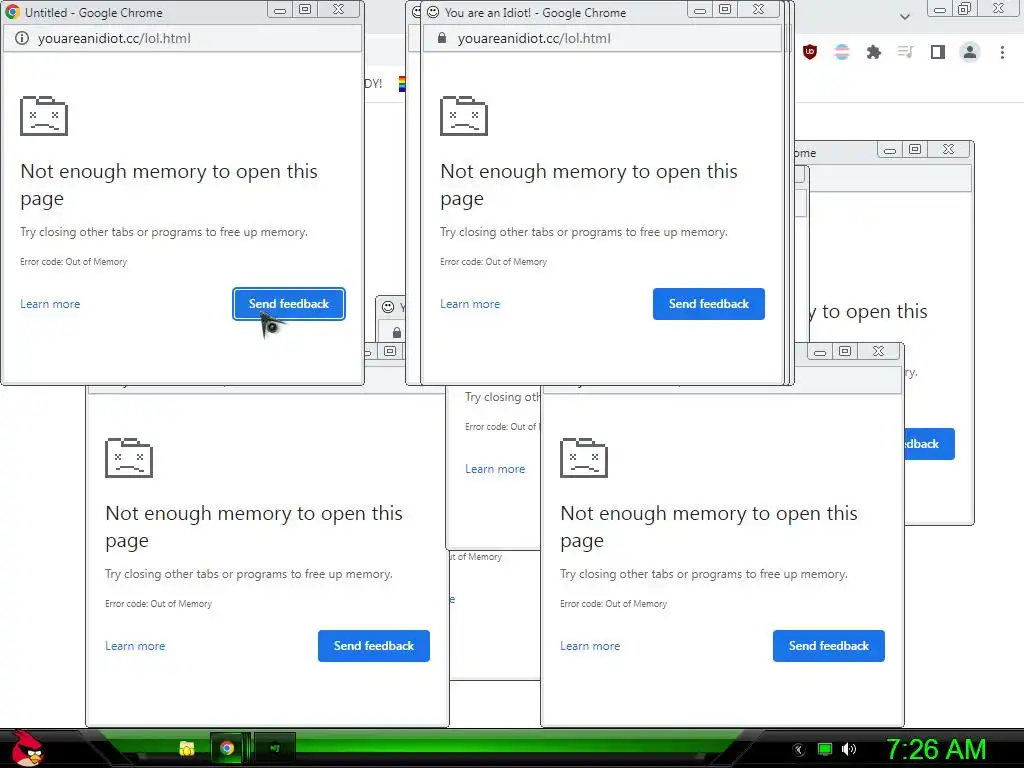Click Send feedback in the Untitled window

pyautogui.click(x=289, y=304)
